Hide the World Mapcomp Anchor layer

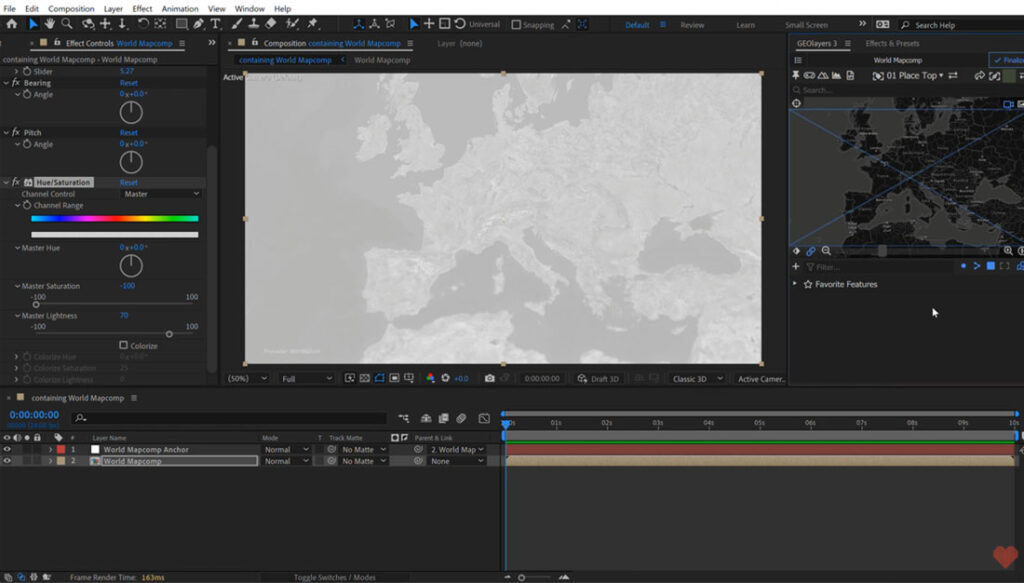pyautogui.click(x=7, y=449)
